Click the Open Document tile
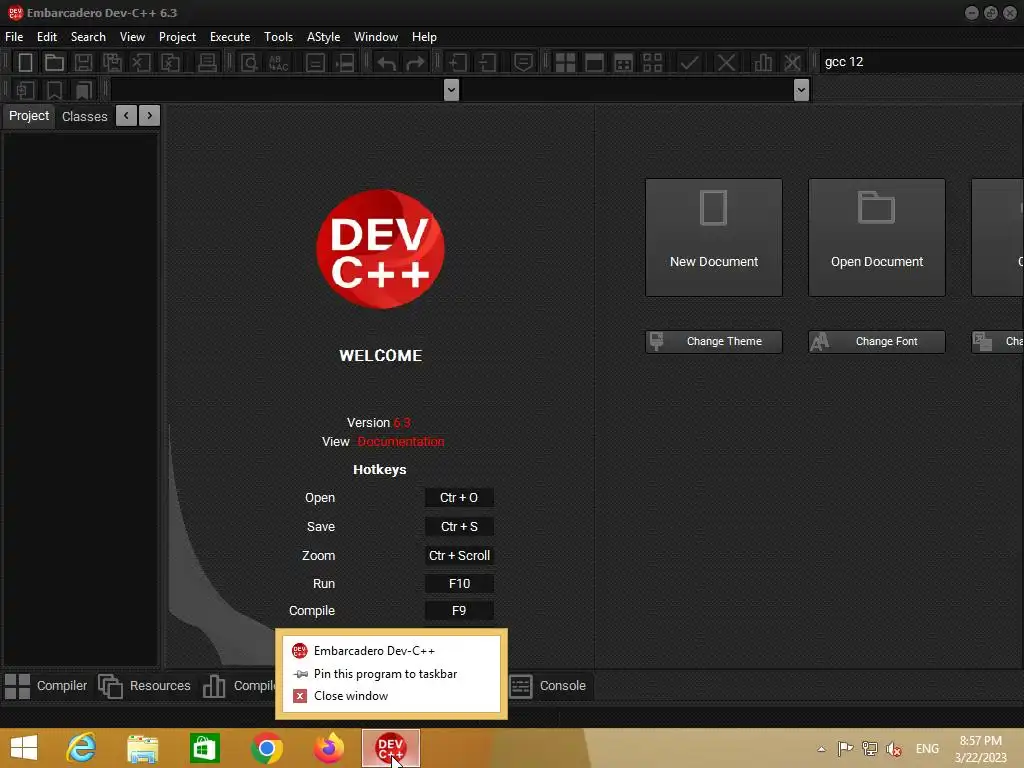This screenshot has width=1024, height=768. pyautogui.click(x=876, y=238)
